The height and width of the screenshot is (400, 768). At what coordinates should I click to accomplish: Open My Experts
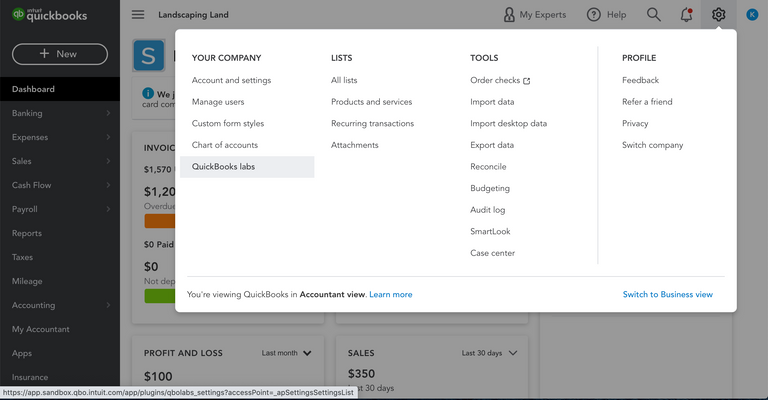[534, 15]
